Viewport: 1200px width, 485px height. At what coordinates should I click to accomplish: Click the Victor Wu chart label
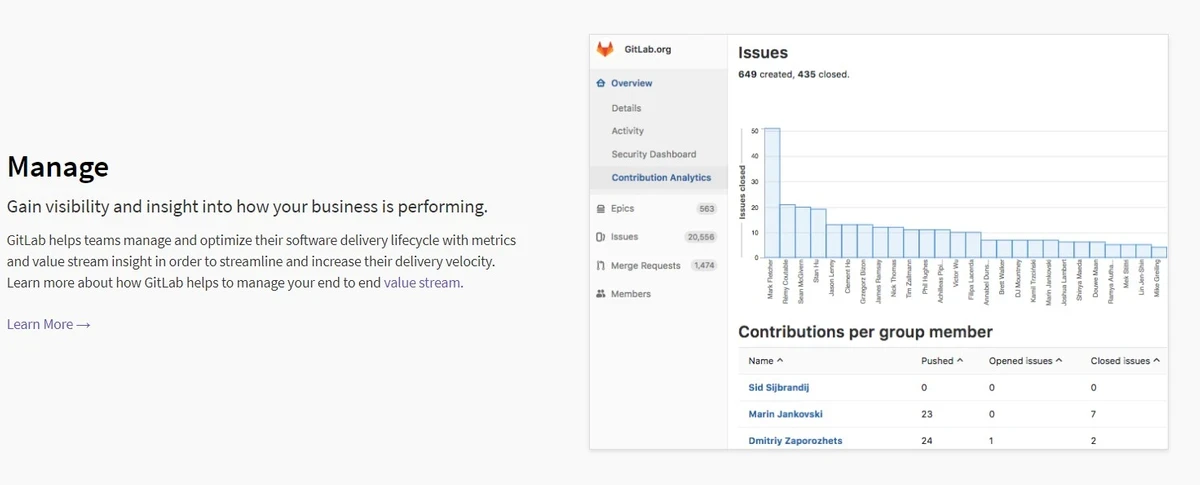point(957,274)
